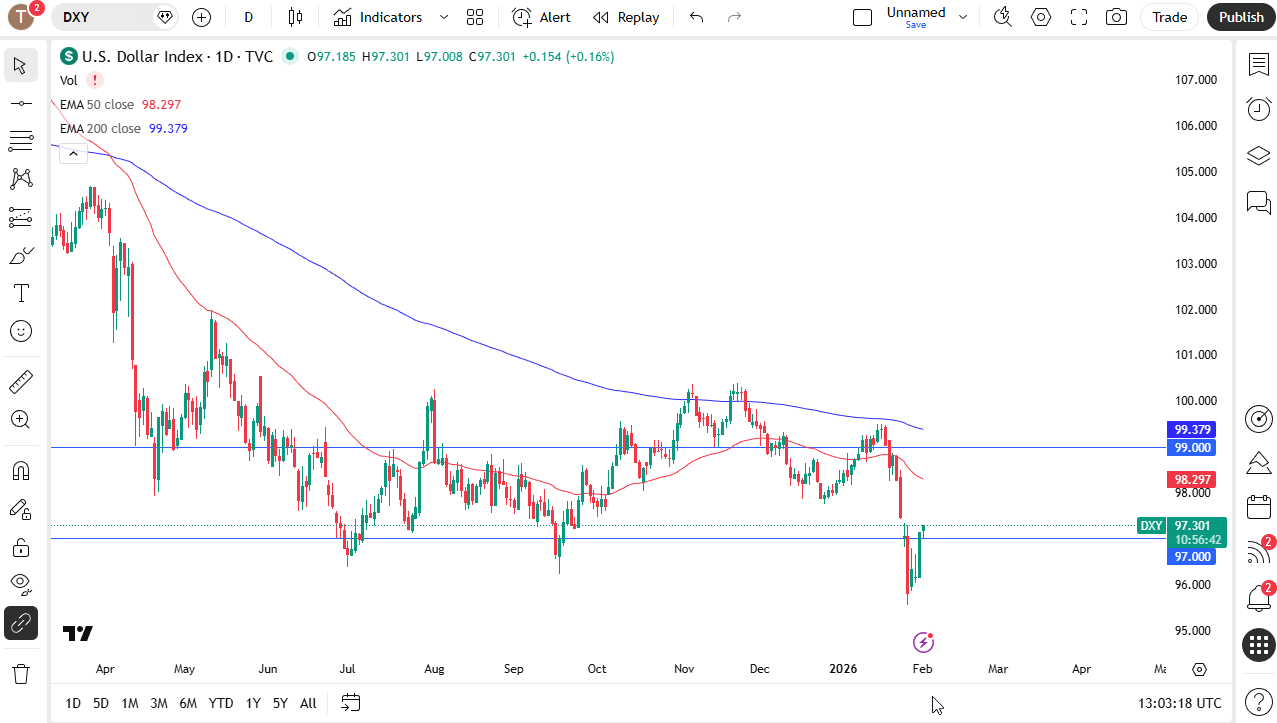Screen dimensions: 1277x723
Task: Redo the chart action
Action: 735,17
